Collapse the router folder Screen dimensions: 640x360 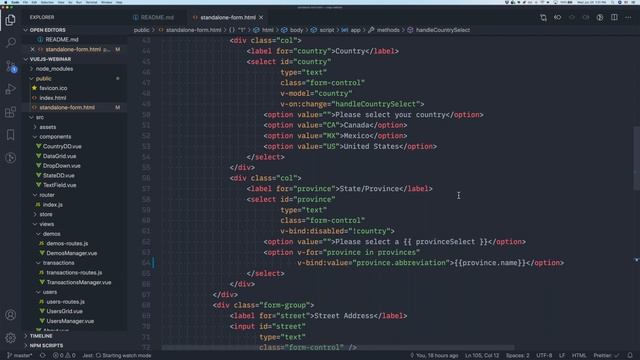(47, 195)
